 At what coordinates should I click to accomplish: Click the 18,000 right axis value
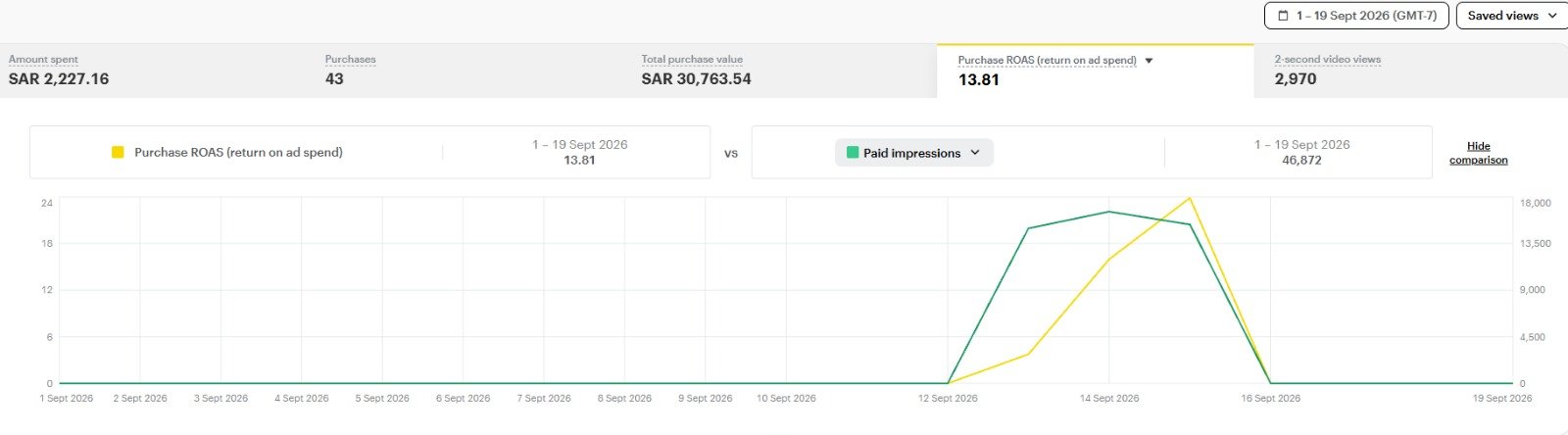pyautogui.click(x=1535, y=203)
